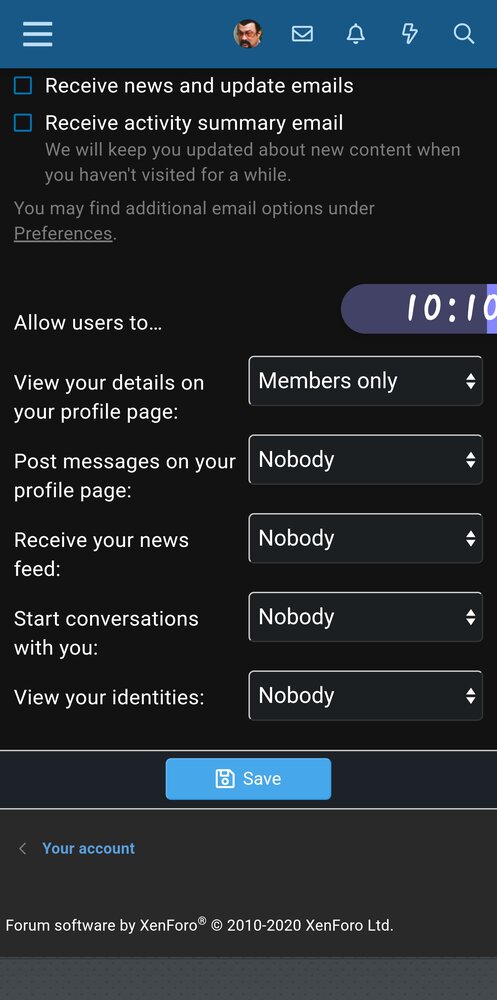Click the Save button

(x=248, y=779)
